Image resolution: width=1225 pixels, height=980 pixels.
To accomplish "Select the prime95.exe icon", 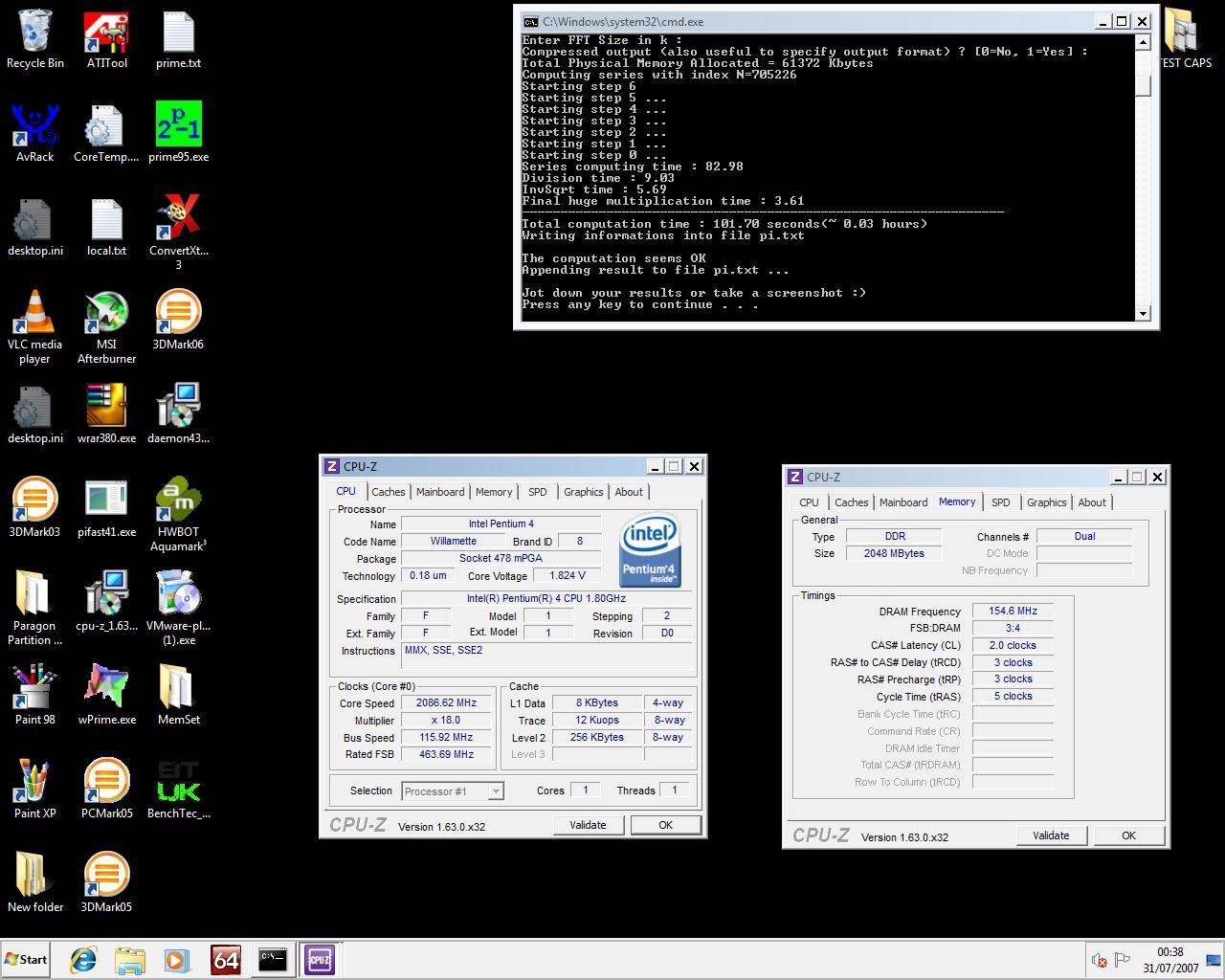I will tap(178, 133).
